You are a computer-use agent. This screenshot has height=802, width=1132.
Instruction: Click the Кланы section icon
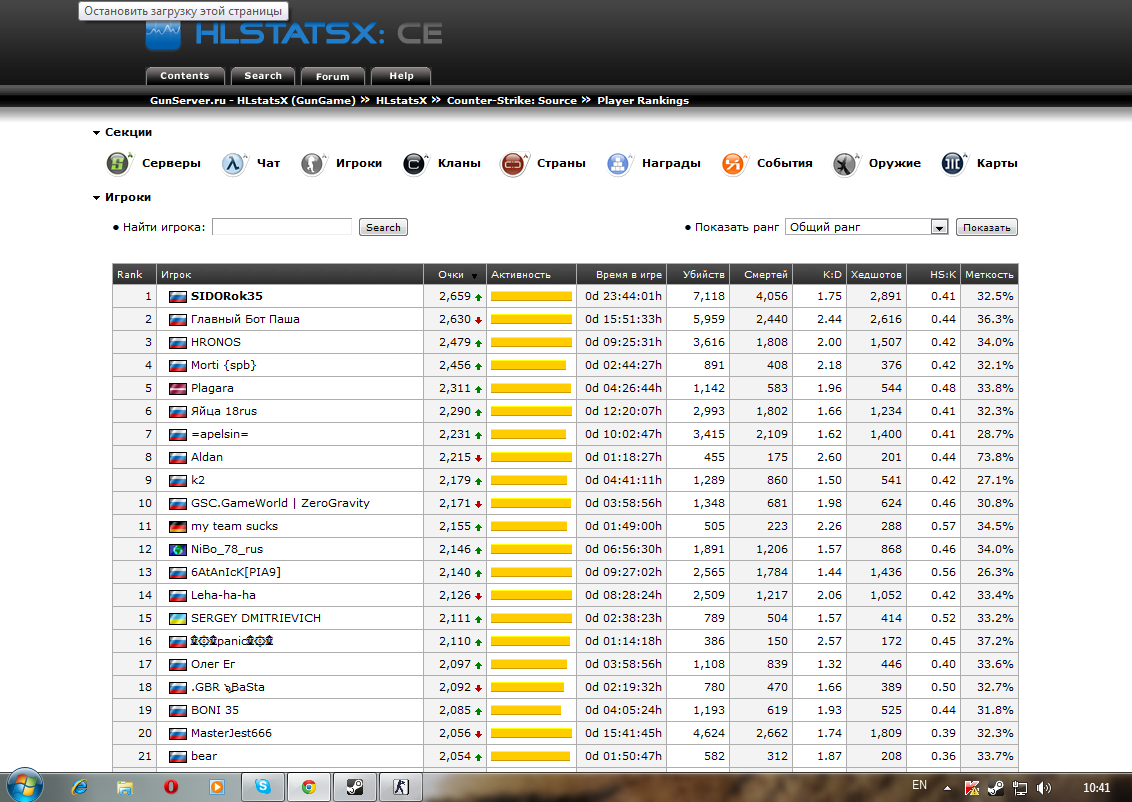[416, 163]
